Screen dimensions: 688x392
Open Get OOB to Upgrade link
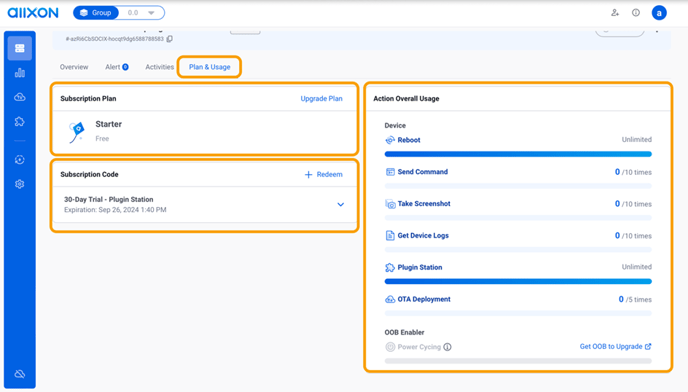point(615,347)
